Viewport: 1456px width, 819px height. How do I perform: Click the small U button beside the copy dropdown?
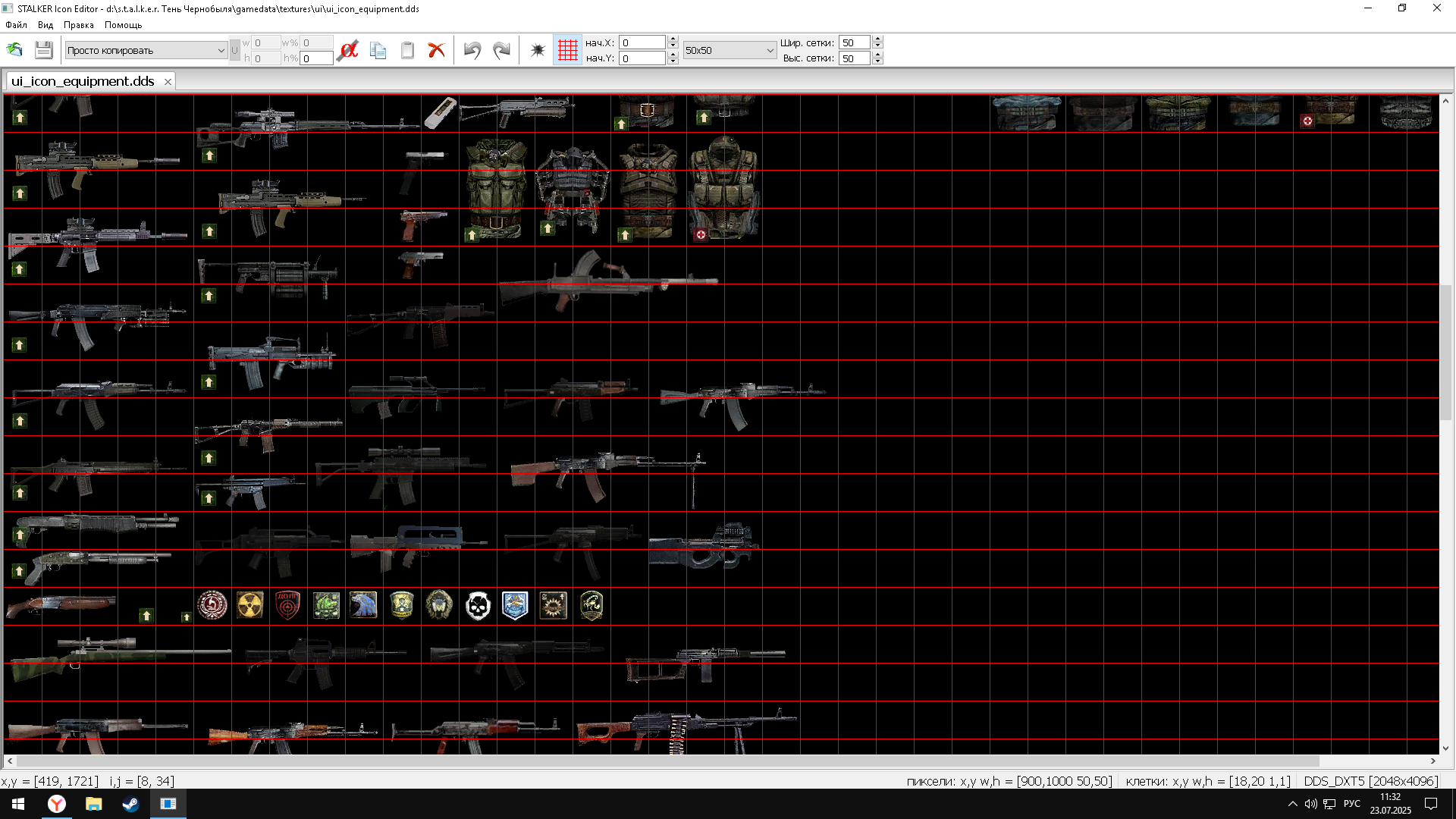[x=234, y=50]
